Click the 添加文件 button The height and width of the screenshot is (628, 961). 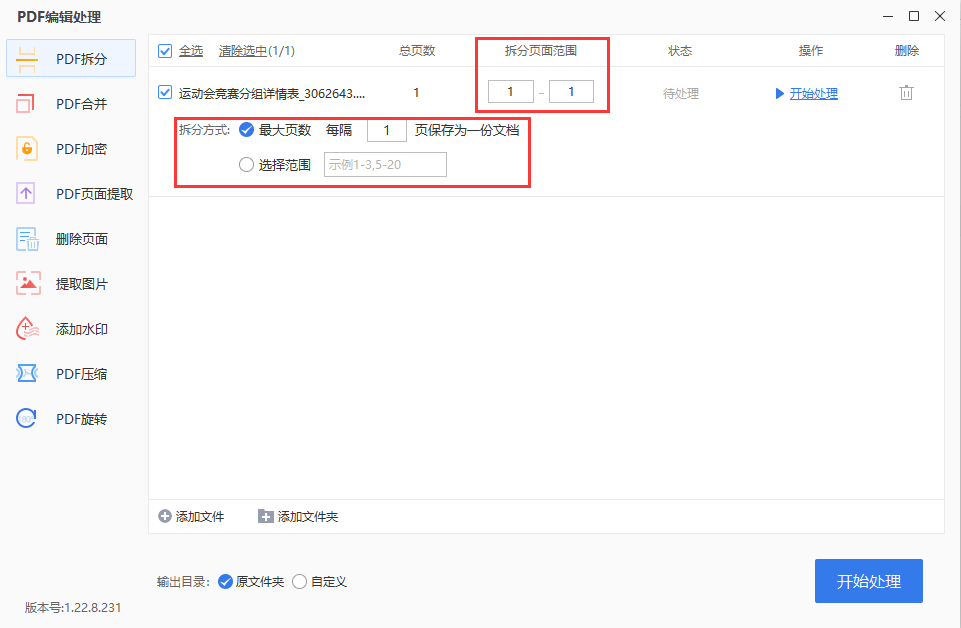point(191,516)
